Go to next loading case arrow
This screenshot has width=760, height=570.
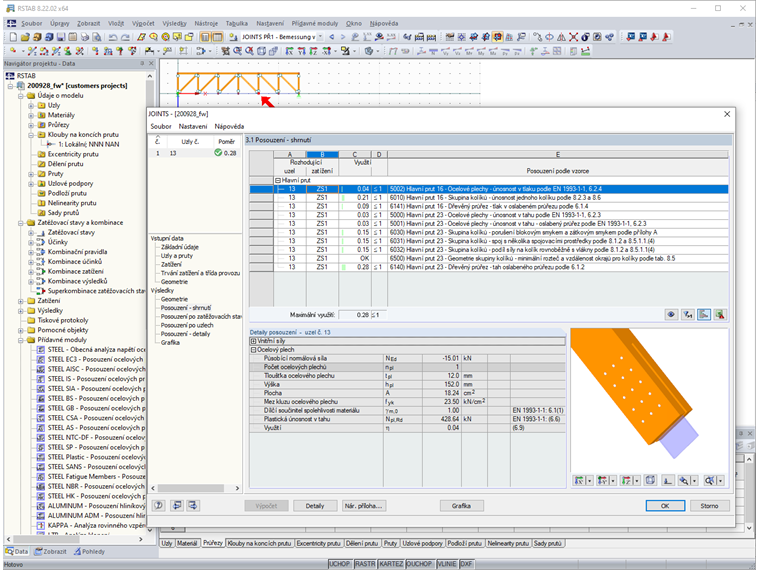coord(343,37)
